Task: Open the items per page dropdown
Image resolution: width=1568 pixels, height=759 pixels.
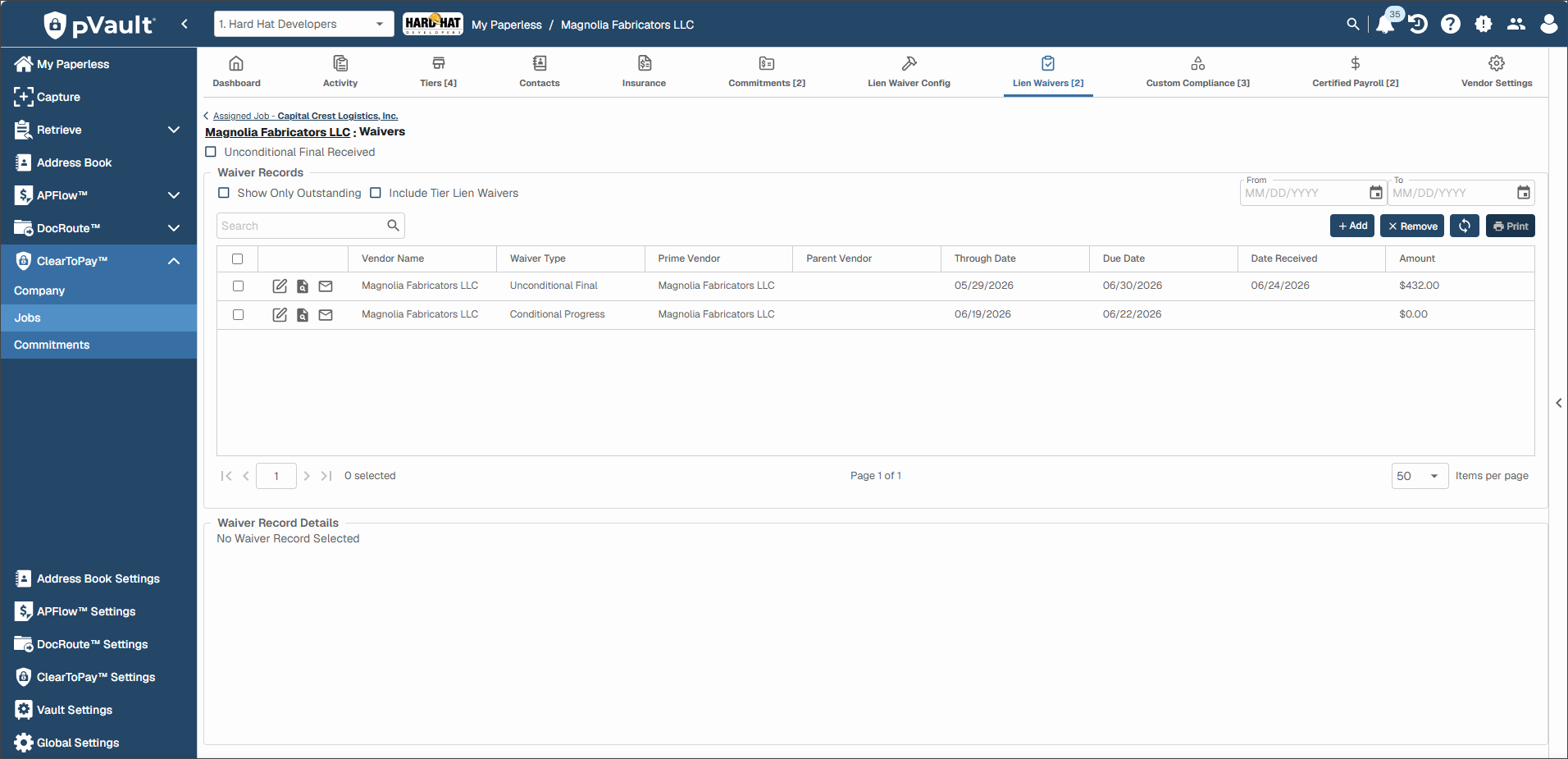Action: (1420, 476)
